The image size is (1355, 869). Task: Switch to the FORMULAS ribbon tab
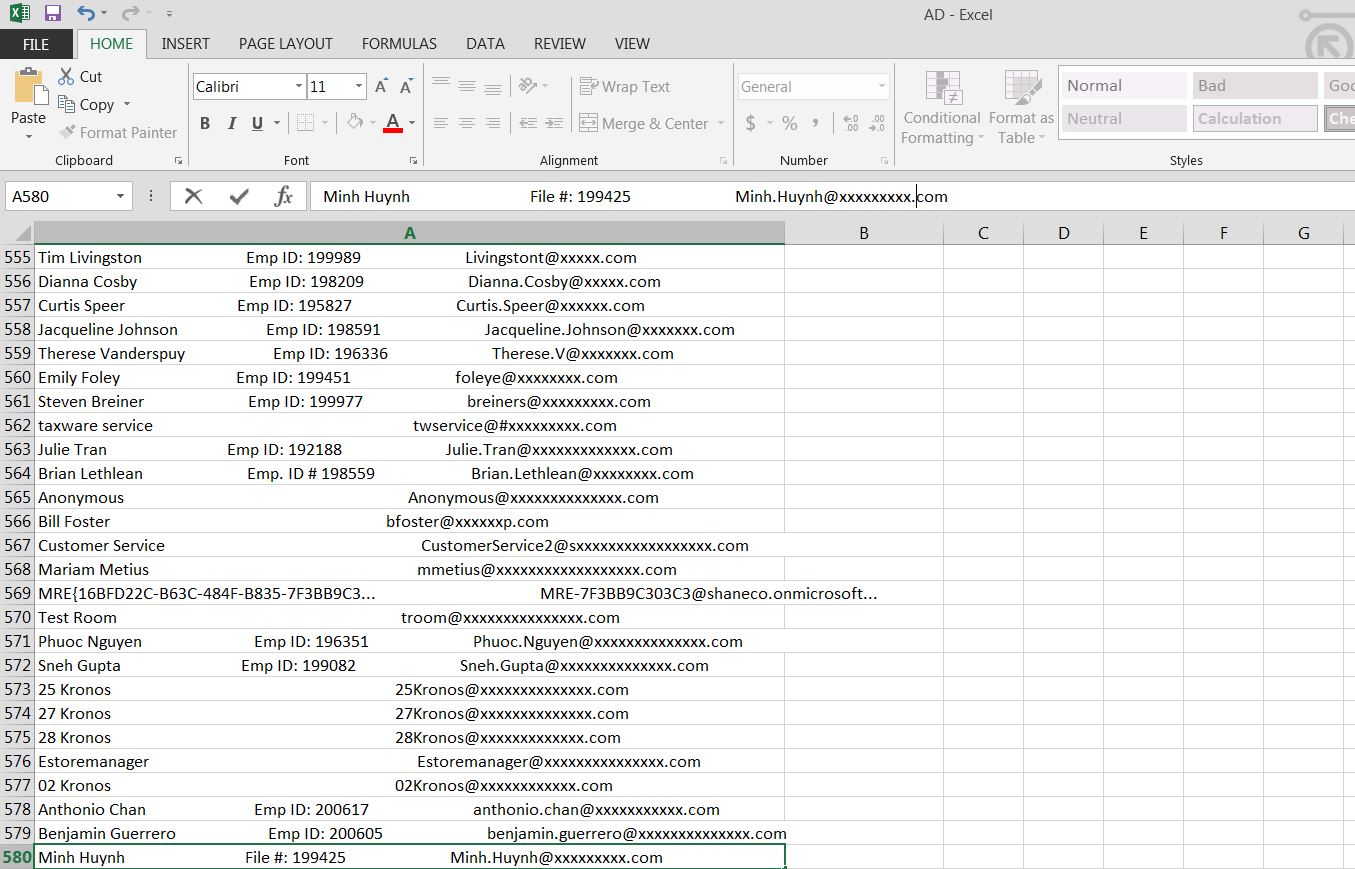click(398, 44)
